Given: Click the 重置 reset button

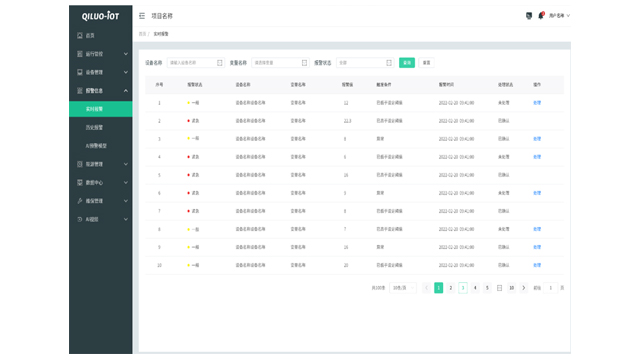Looking at the screenshot, I should click(x=427, y=63).
